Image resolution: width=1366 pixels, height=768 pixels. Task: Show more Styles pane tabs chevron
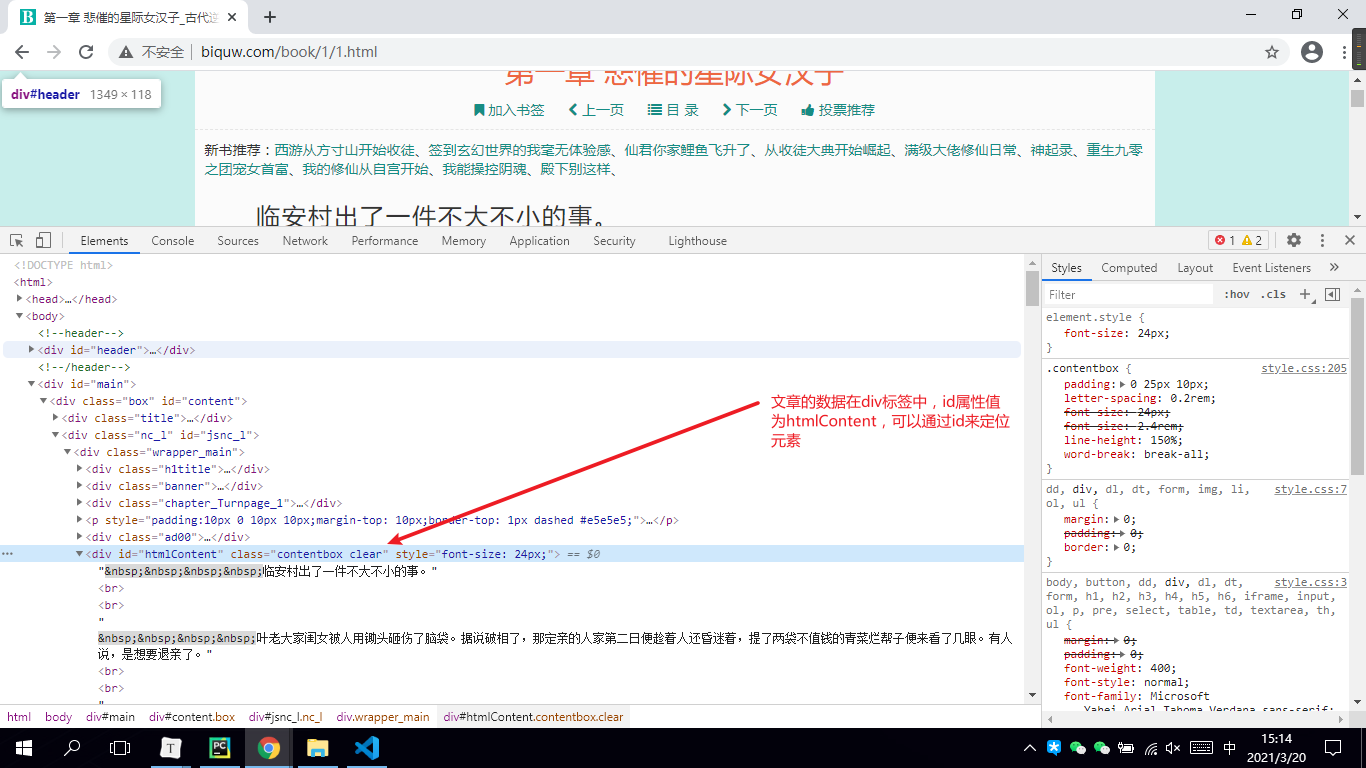(x=1334, y=267)
